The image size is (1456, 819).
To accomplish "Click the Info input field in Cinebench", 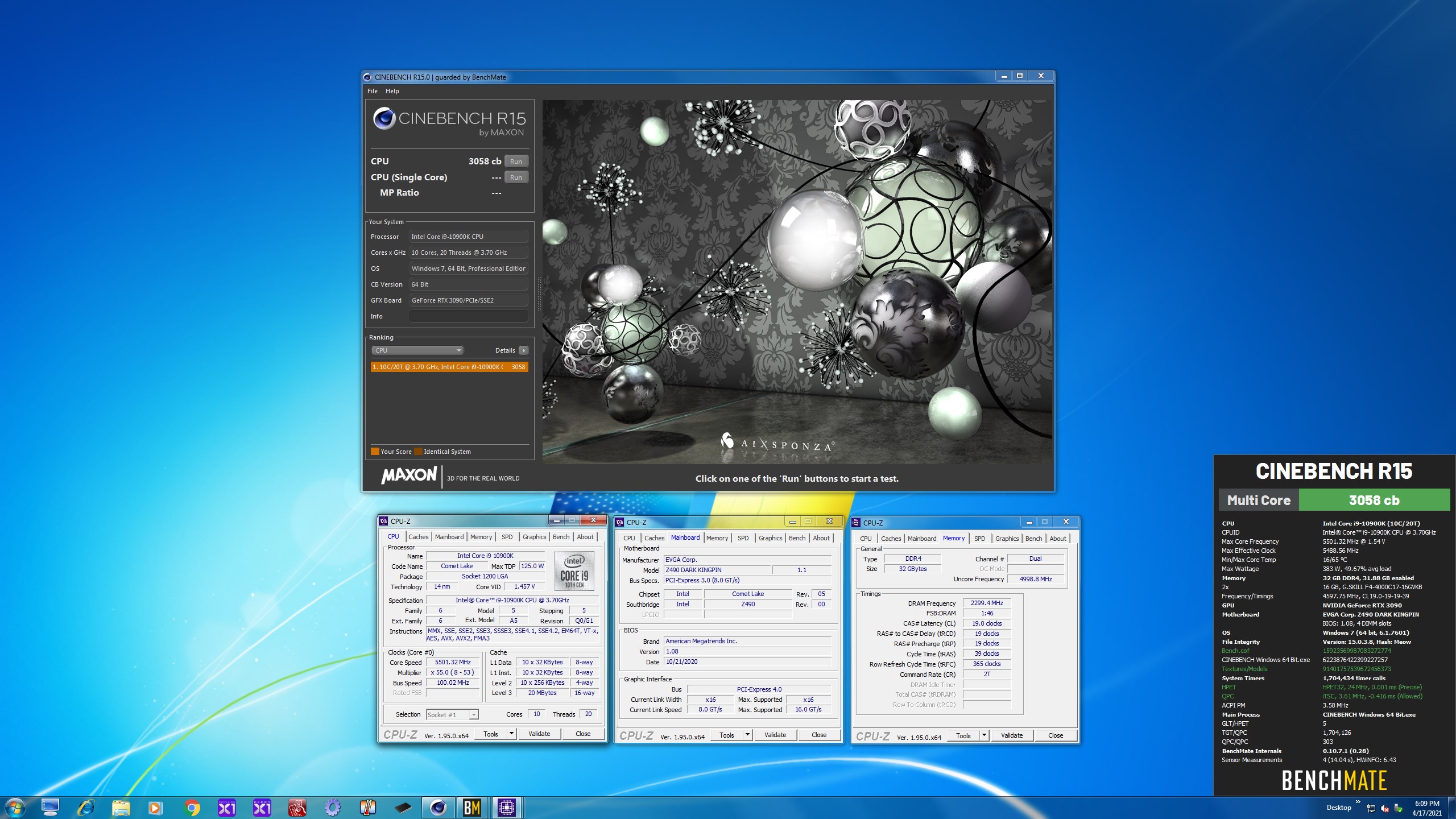I will pos(468,316).
